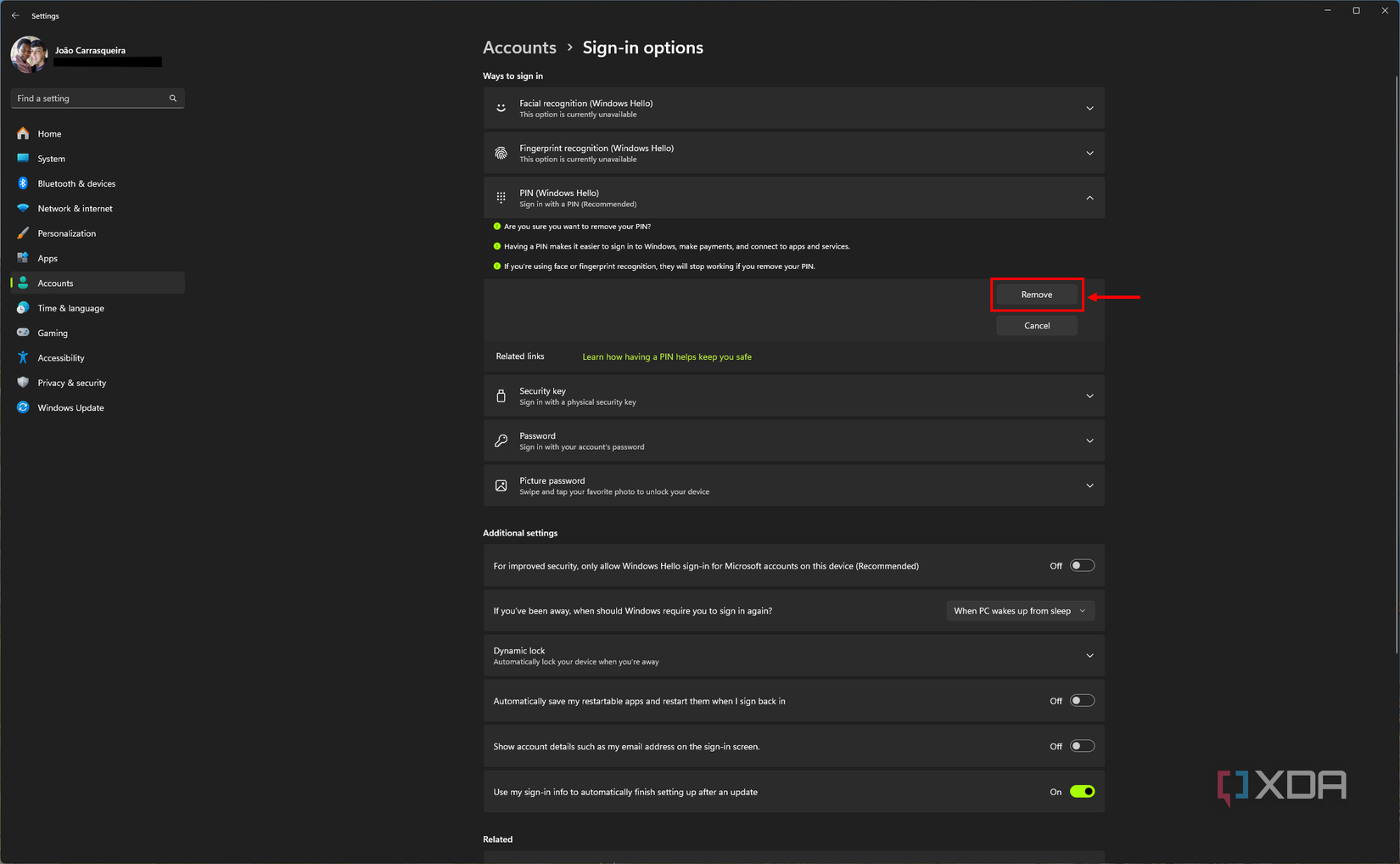Go to System settings
This screenshot has width=1400, height=864.
pos(98,159)
